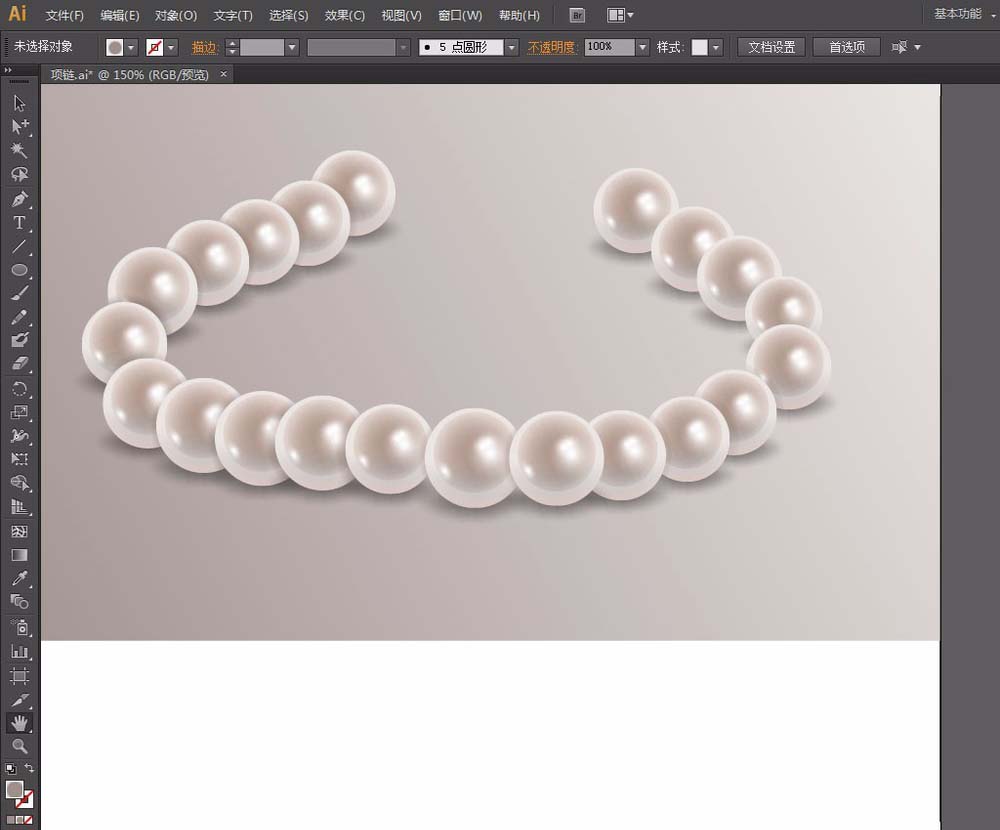Open the 文字(T) menu

coord(233,15)
